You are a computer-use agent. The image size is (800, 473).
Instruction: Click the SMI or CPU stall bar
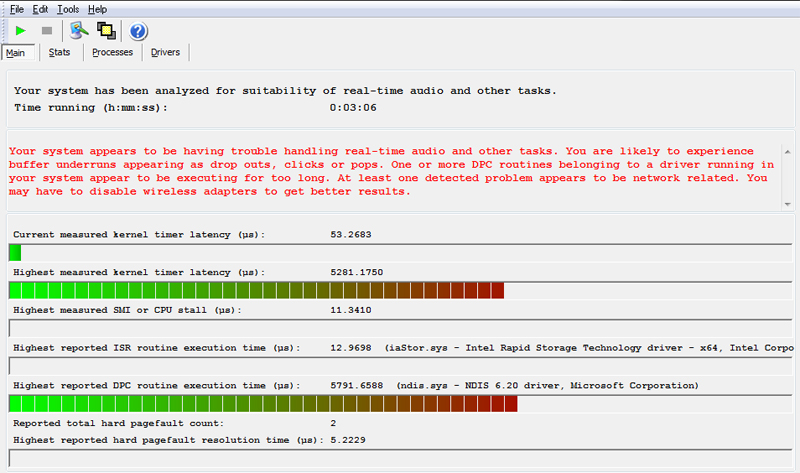pos(401,328)
